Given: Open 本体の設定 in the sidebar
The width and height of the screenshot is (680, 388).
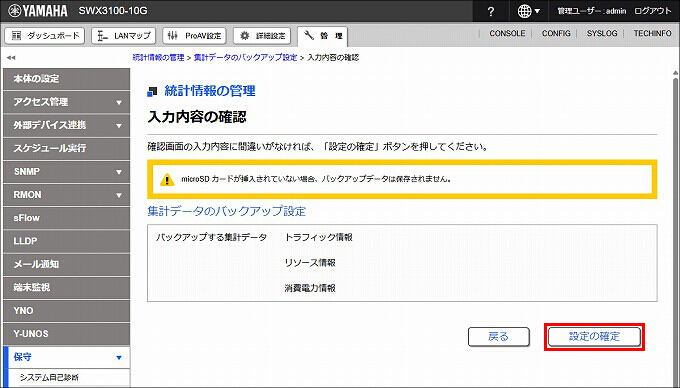Looking at the screenshot, I should coord(66,79).
